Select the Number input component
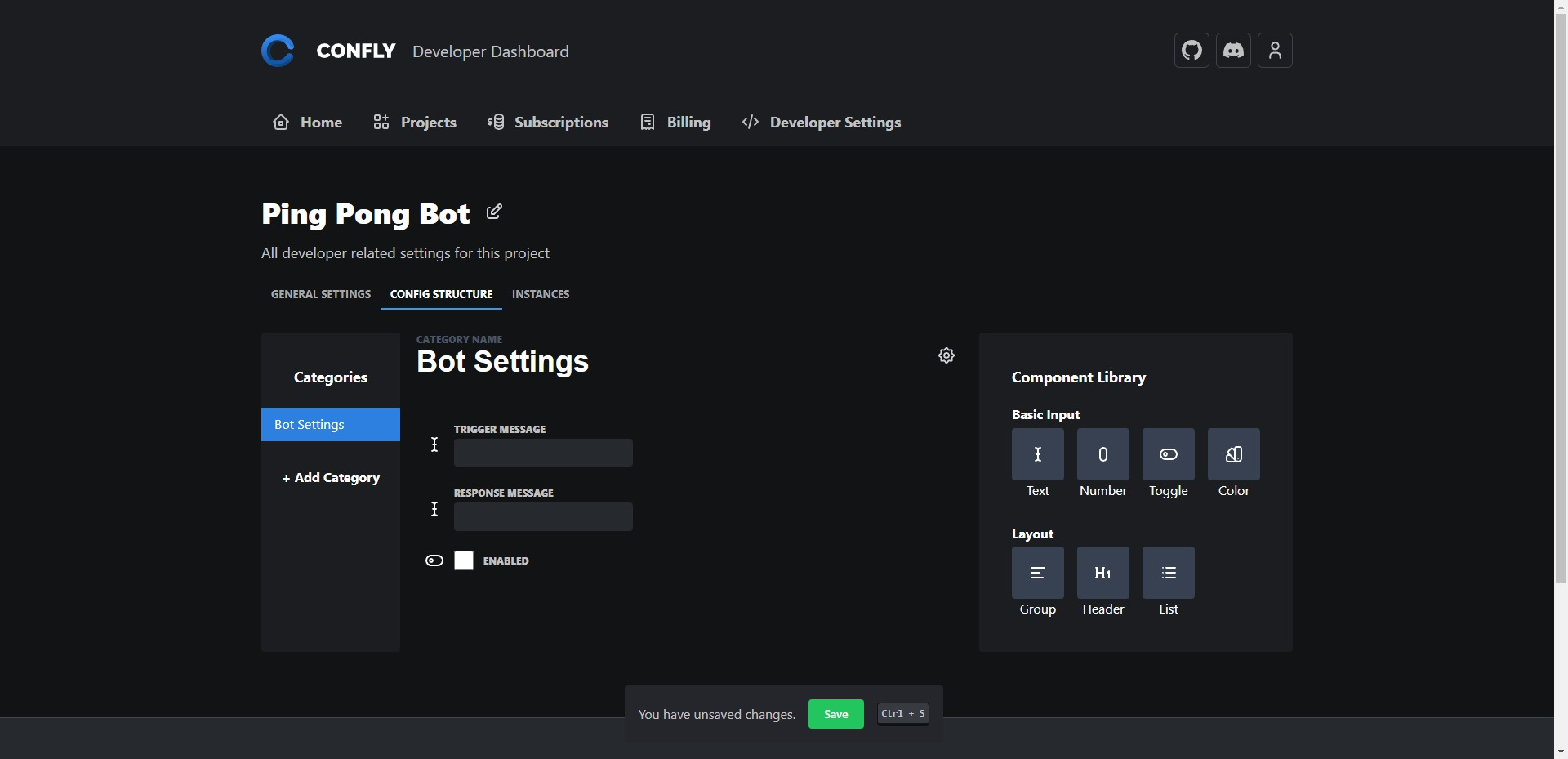The height and width of the screenshot is (759, 1568). tap(1102, 454)
